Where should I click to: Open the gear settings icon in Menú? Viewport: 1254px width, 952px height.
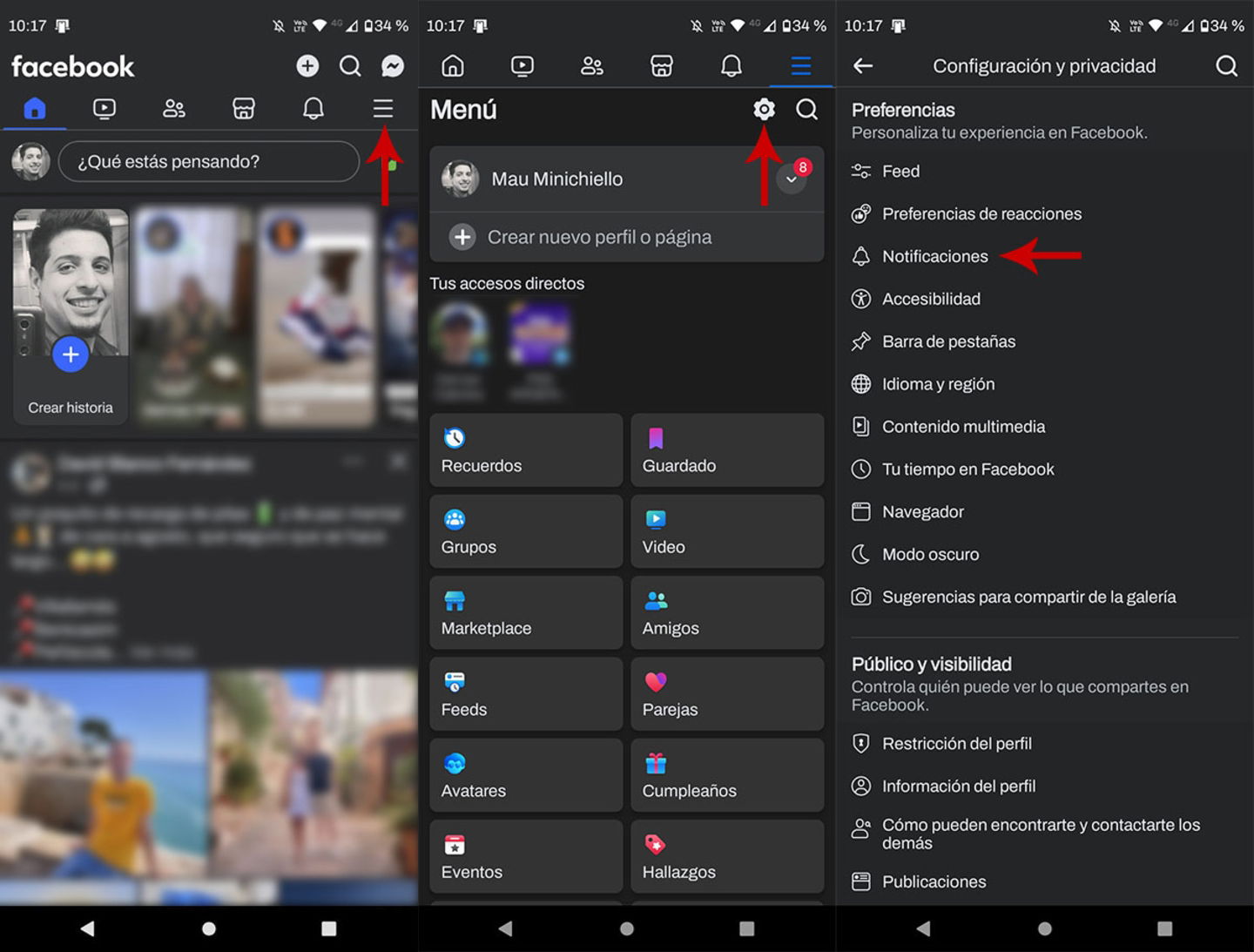(764, 110)
